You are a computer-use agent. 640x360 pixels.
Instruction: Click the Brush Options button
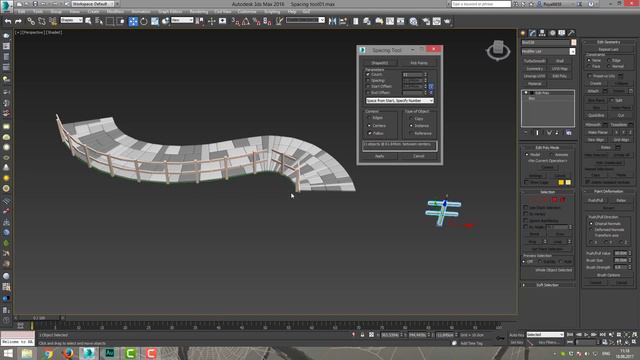[x=609, y=275]
